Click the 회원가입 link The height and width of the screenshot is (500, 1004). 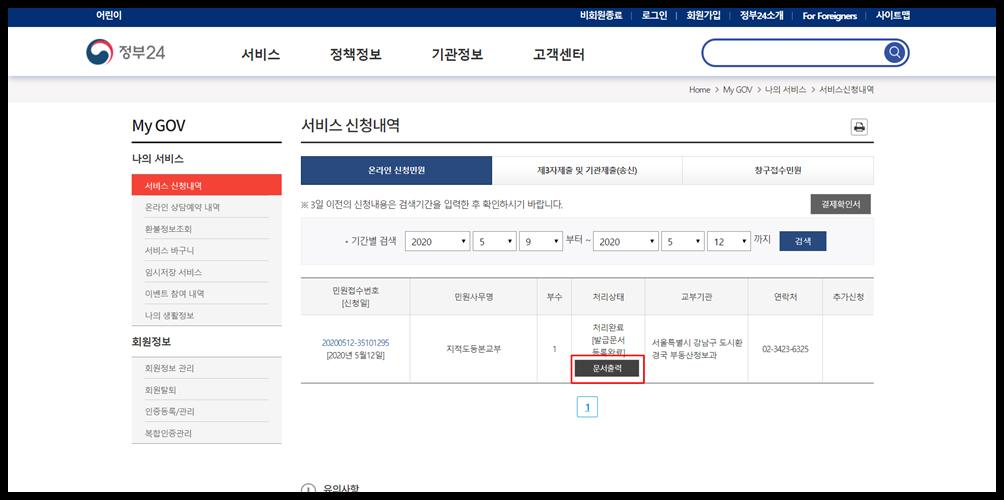pyautogui.click(x=703, y=15)
